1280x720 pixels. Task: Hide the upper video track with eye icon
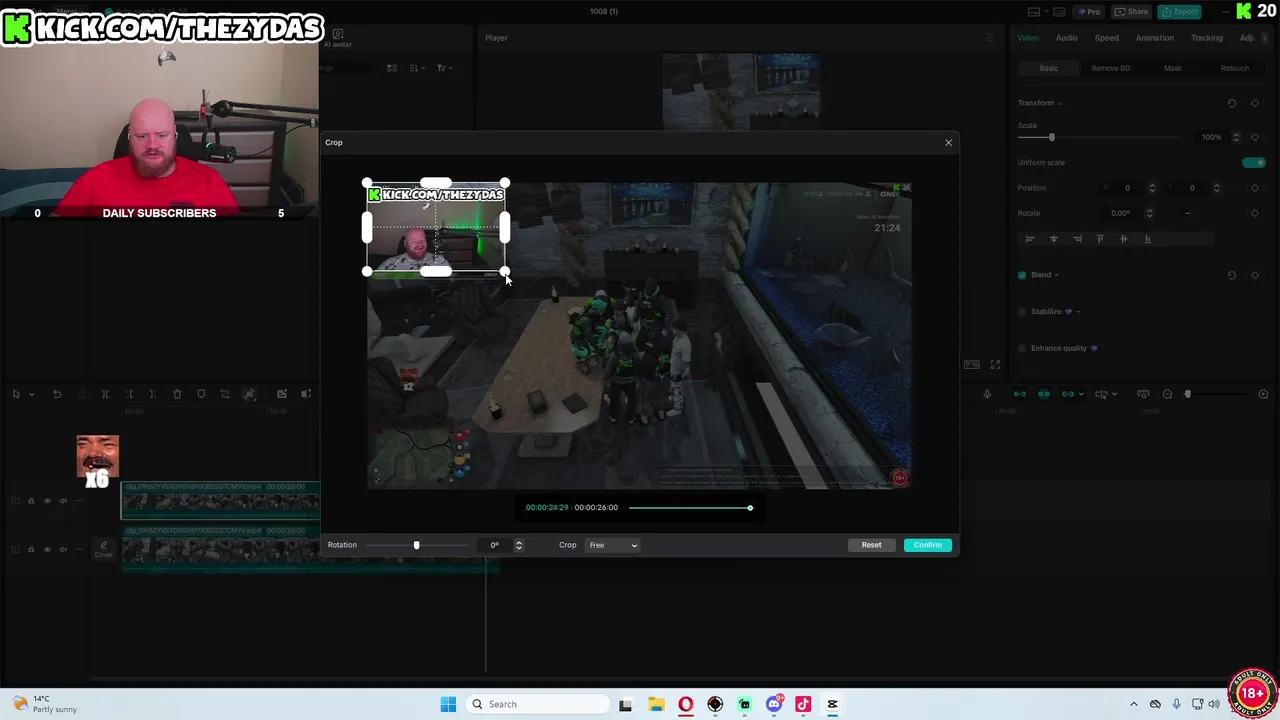[47, 501]
